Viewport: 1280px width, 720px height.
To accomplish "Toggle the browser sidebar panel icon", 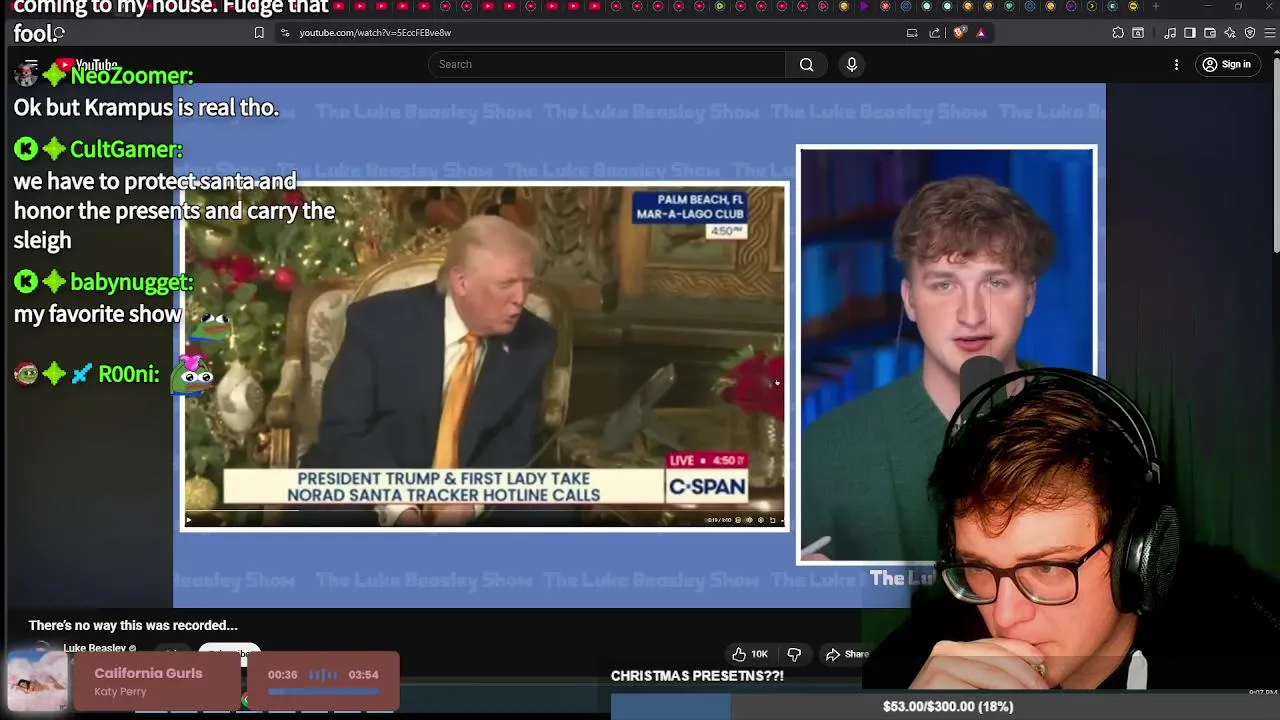I will tap(1190, 33).
